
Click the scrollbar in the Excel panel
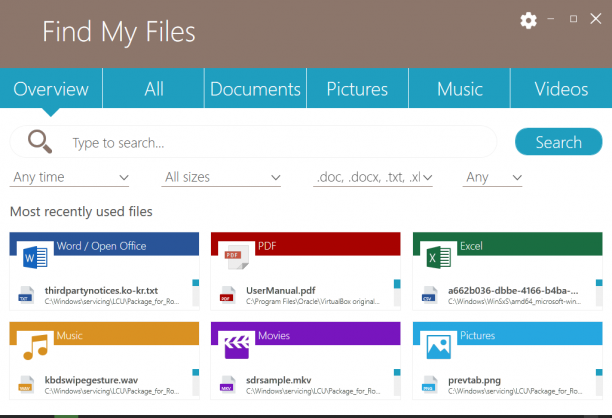tap(599, 293)
